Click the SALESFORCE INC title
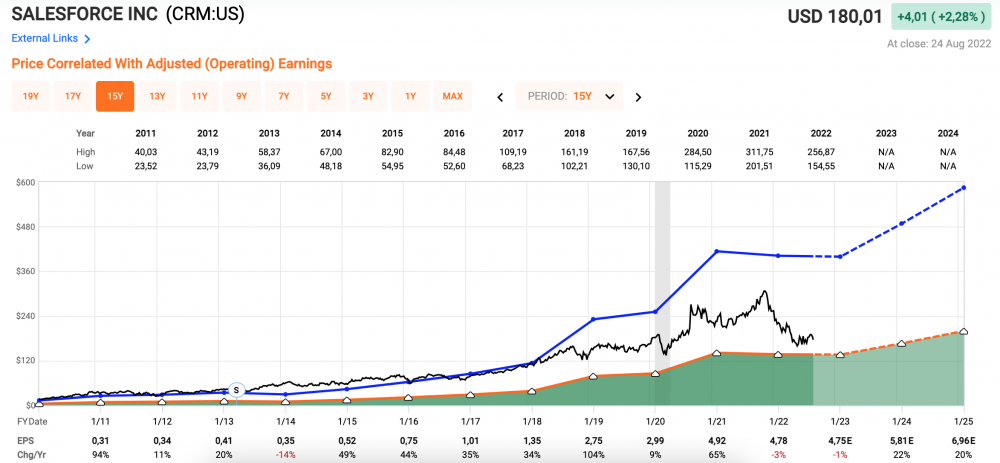Viewport: 1000px width, 463px height. click(84, 13)
